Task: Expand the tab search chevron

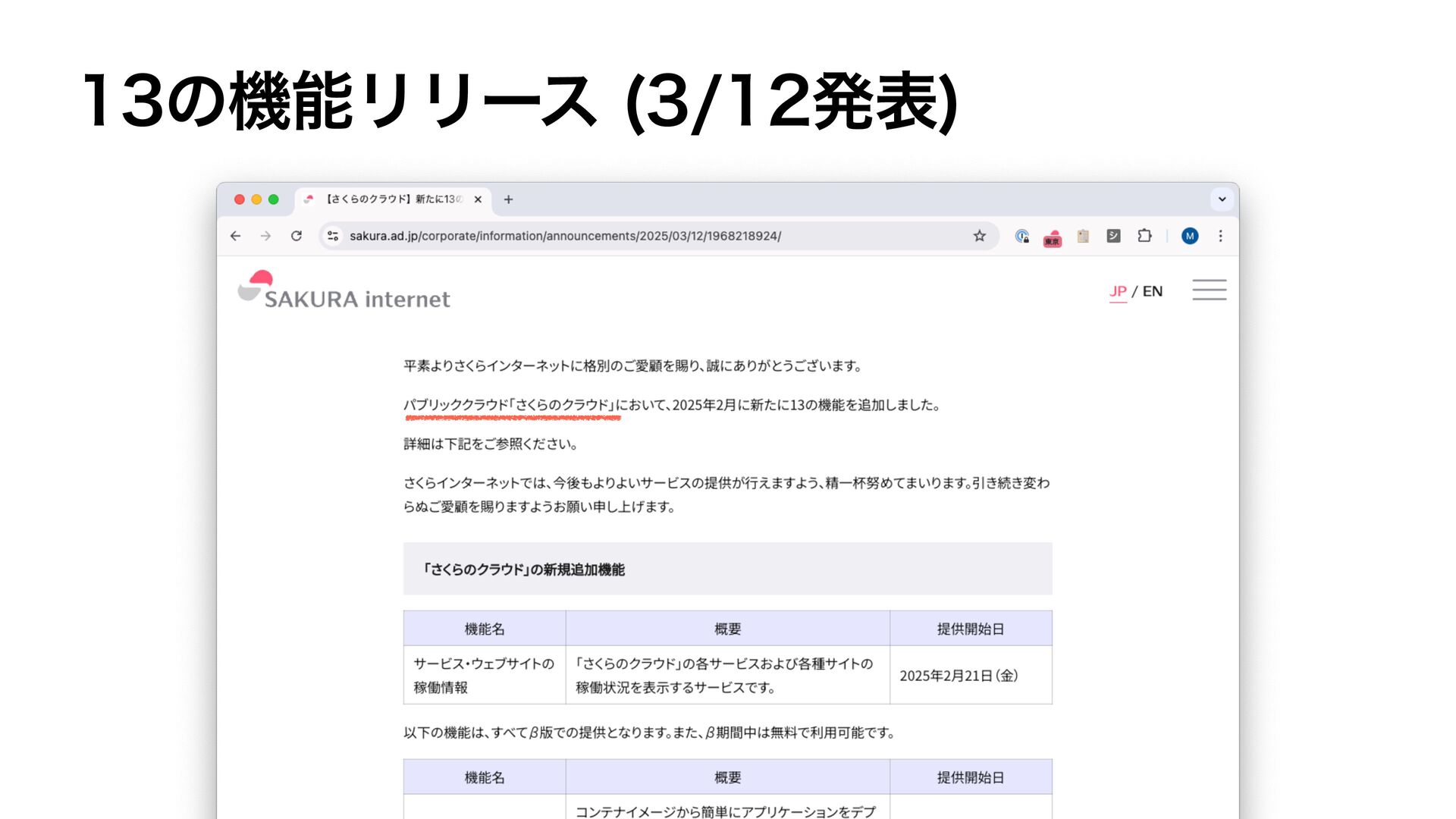Action: pos(1222,199)
